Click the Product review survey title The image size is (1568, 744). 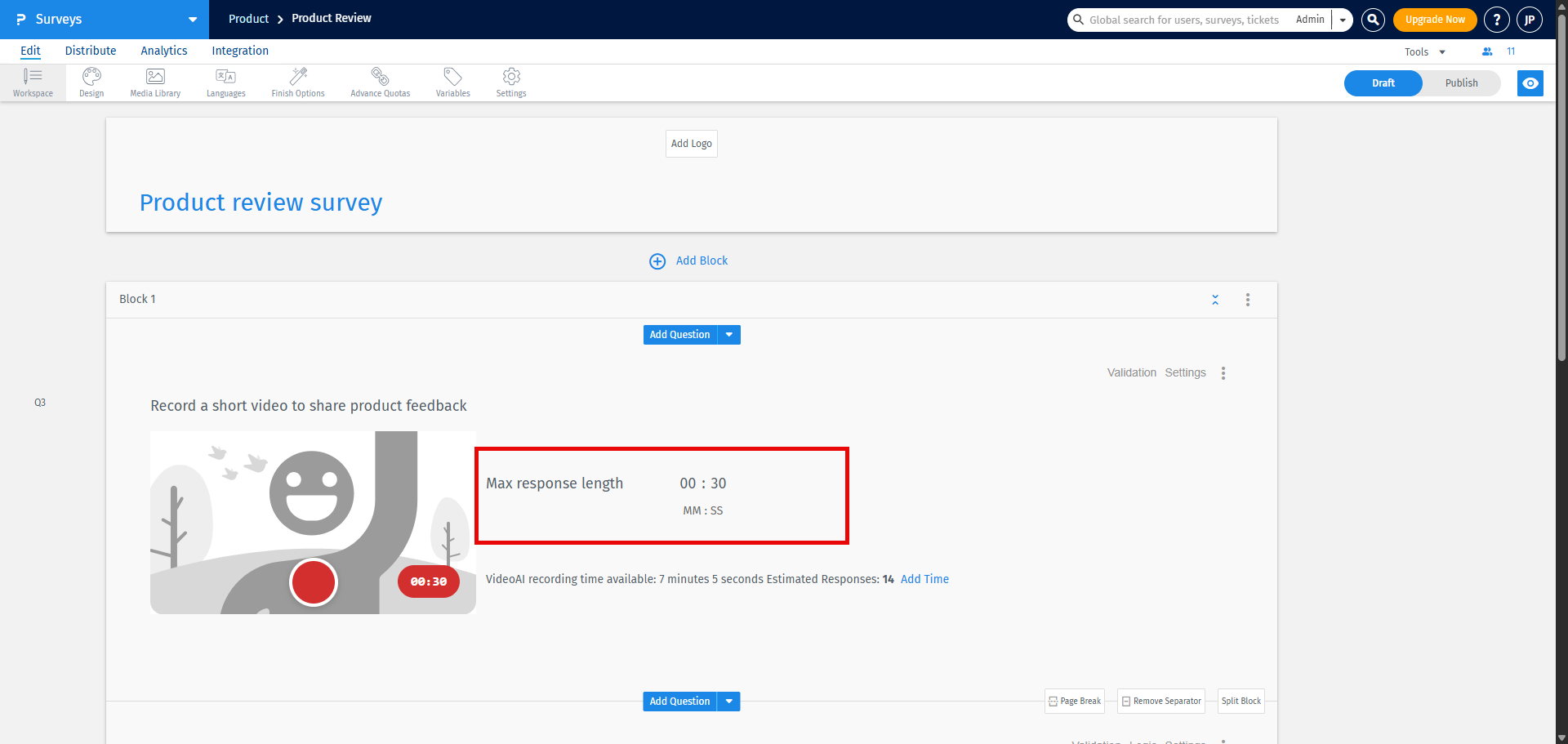coord(261,203)
